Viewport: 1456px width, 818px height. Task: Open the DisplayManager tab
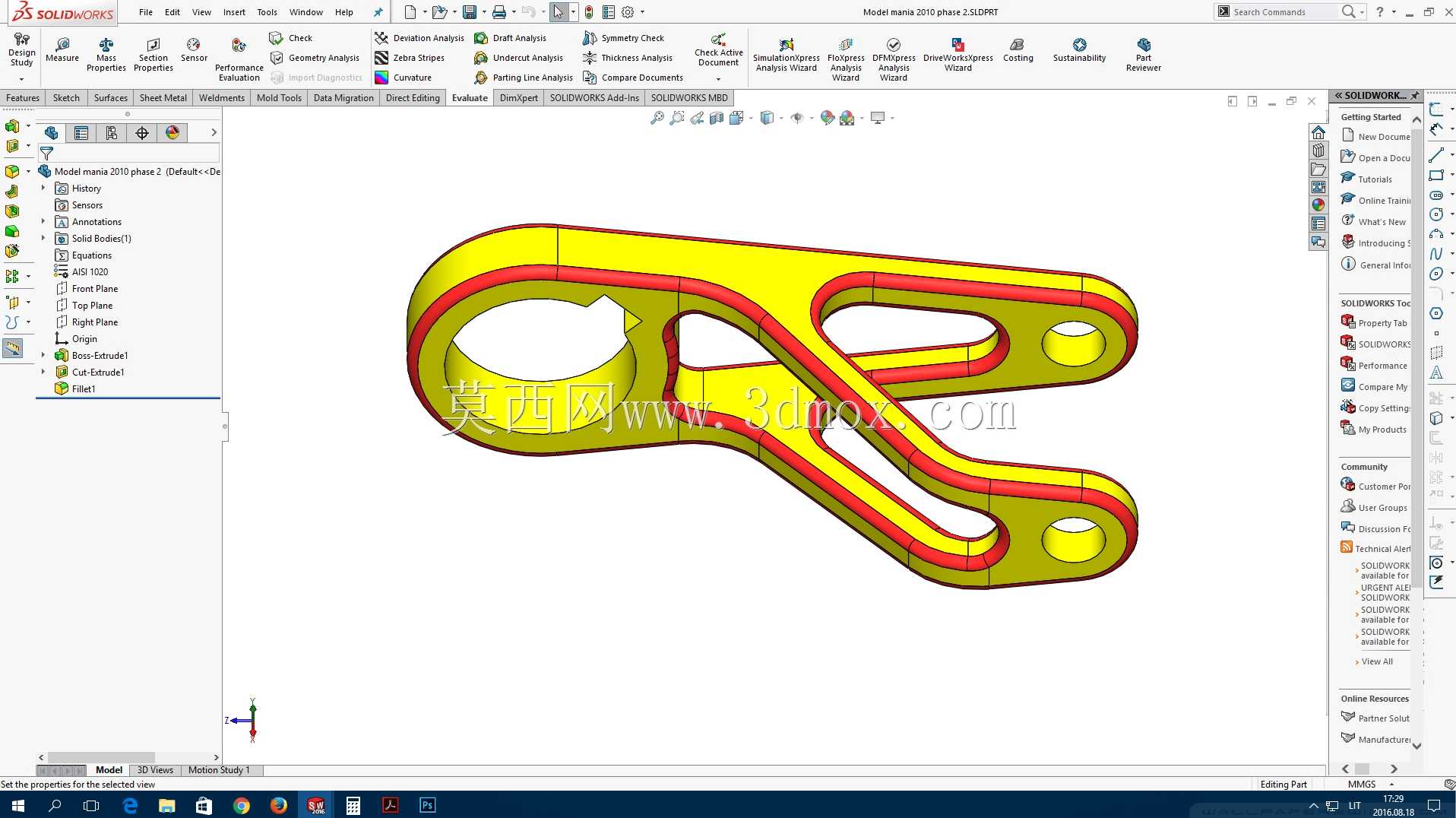(x=173, y=133)
